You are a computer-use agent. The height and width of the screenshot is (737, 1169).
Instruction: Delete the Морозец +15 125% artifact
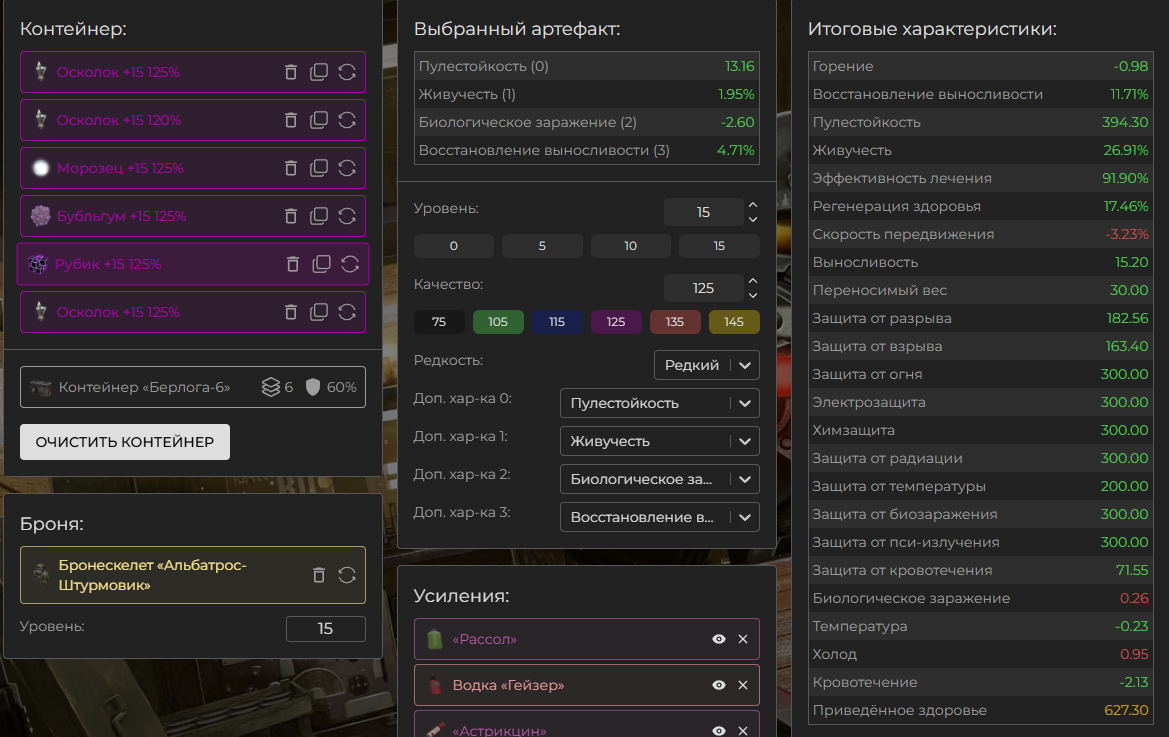click(x=291, y=168)
